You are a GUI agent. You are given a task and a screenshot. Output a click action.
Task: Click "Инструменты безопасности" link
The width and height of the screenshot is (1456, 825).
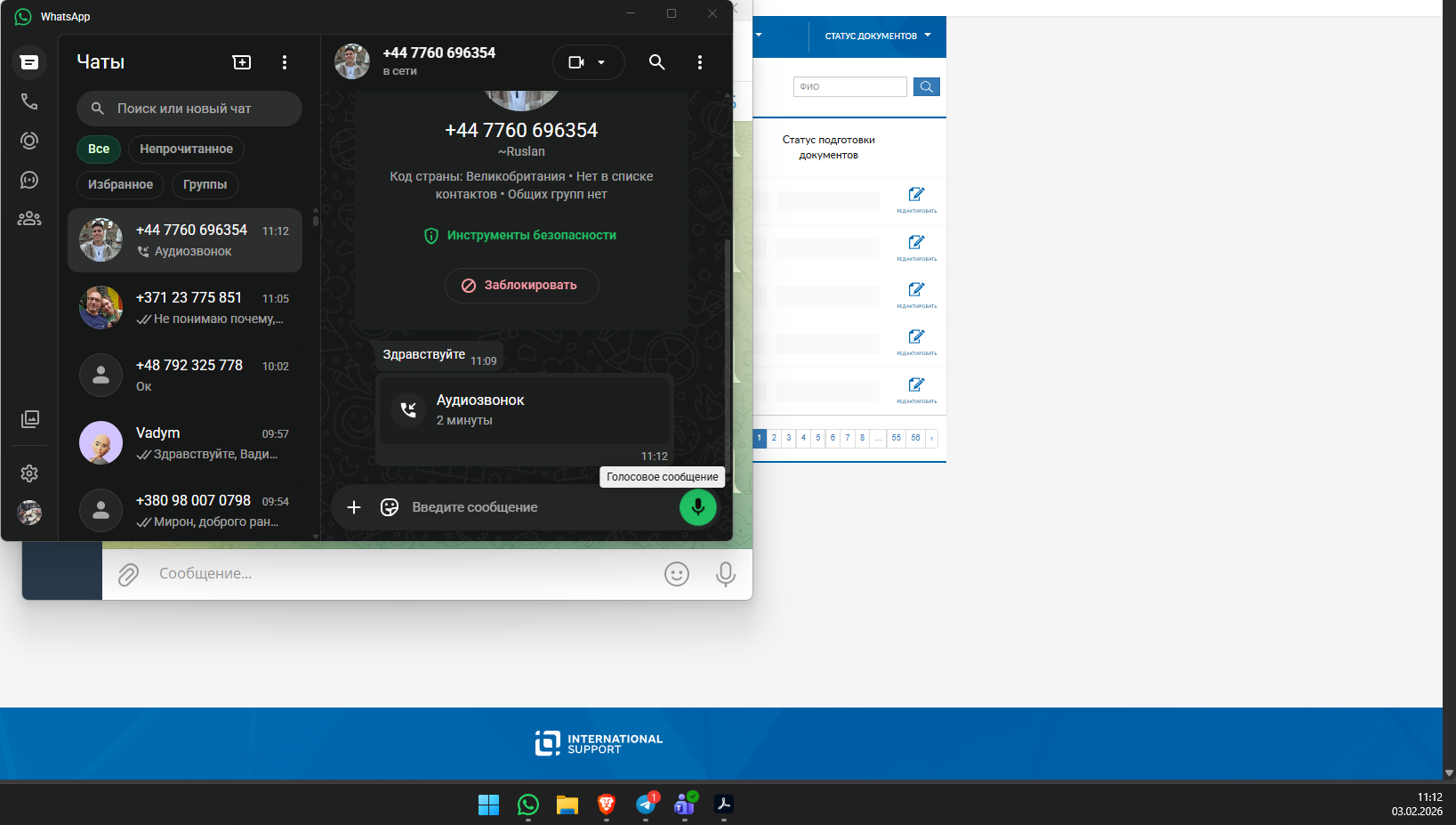(520, 236)
